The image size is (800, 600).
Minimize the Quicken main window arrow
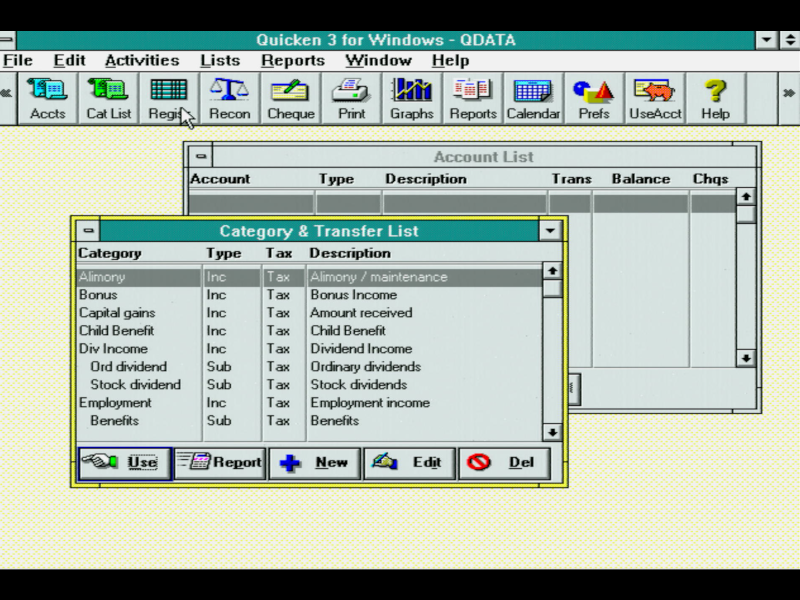766,40
